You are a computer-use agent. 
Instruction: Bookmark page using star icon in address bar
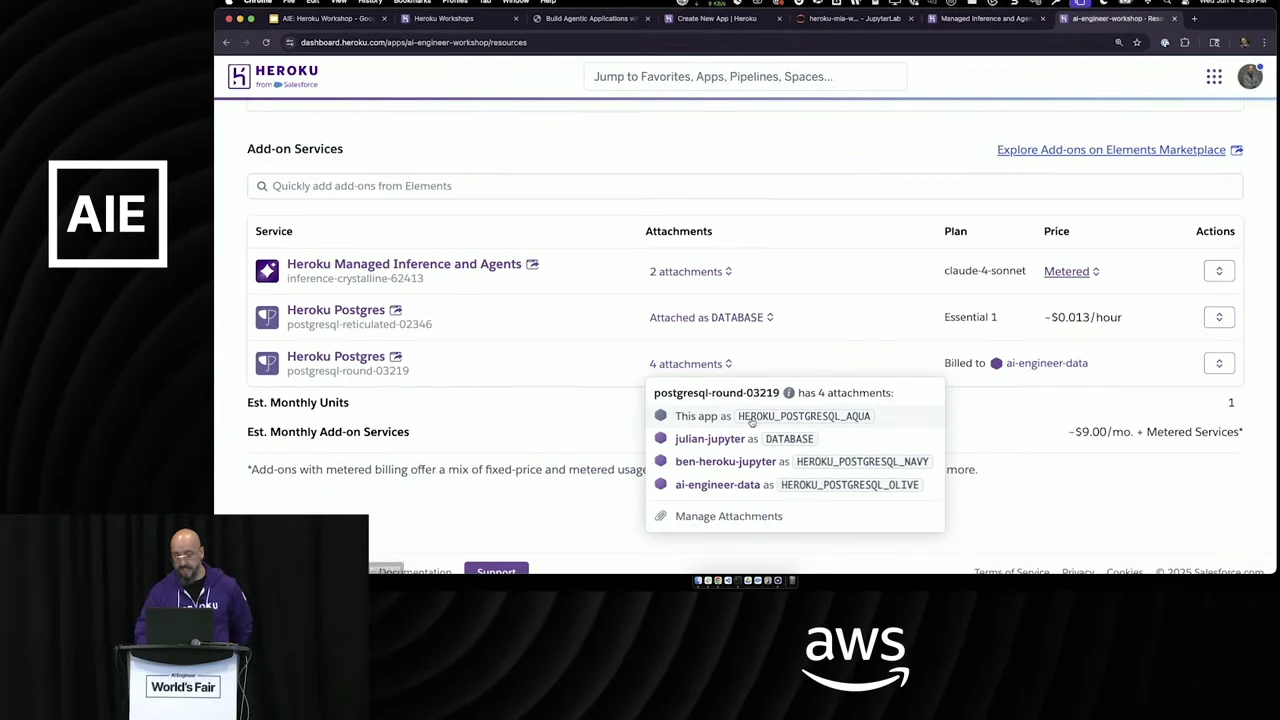point(1137,42)
